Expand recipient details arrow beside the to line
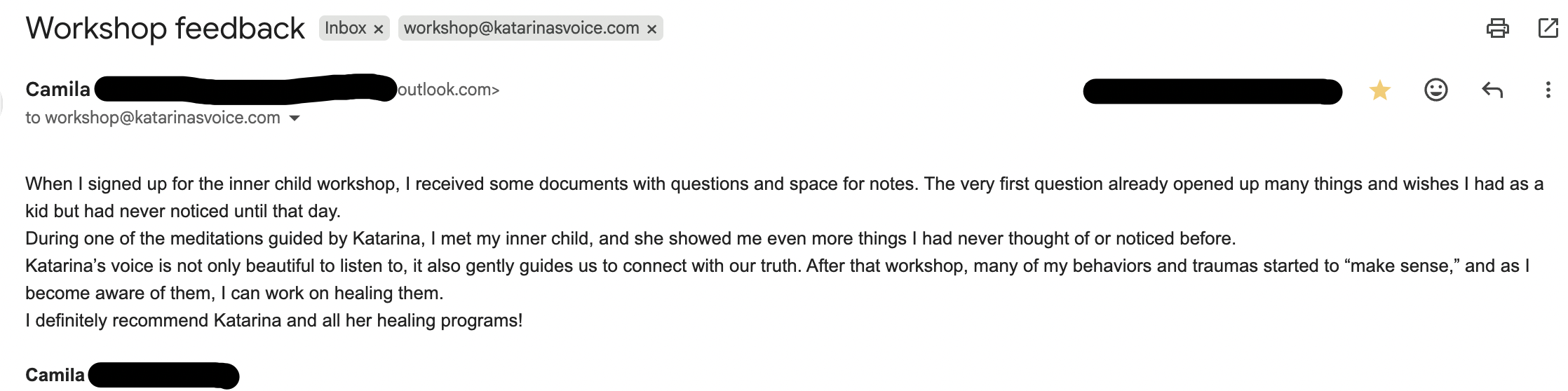 [295, 118]
